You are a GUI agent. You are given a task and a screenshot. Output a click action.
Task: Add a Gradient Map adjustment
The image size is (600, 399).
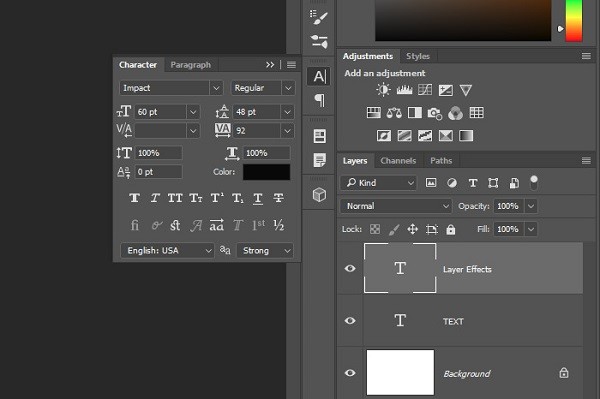point(466,135)
